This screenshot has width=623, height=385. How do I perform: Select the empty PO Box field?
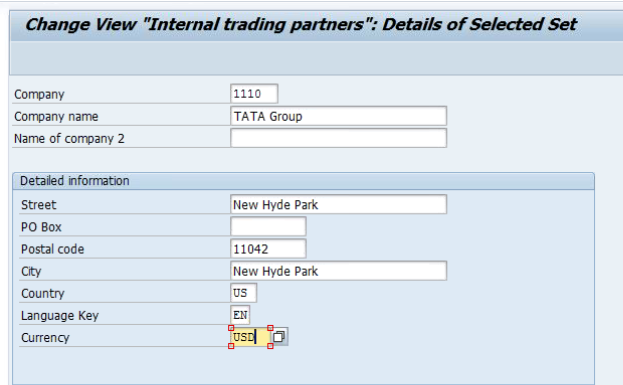268,226
